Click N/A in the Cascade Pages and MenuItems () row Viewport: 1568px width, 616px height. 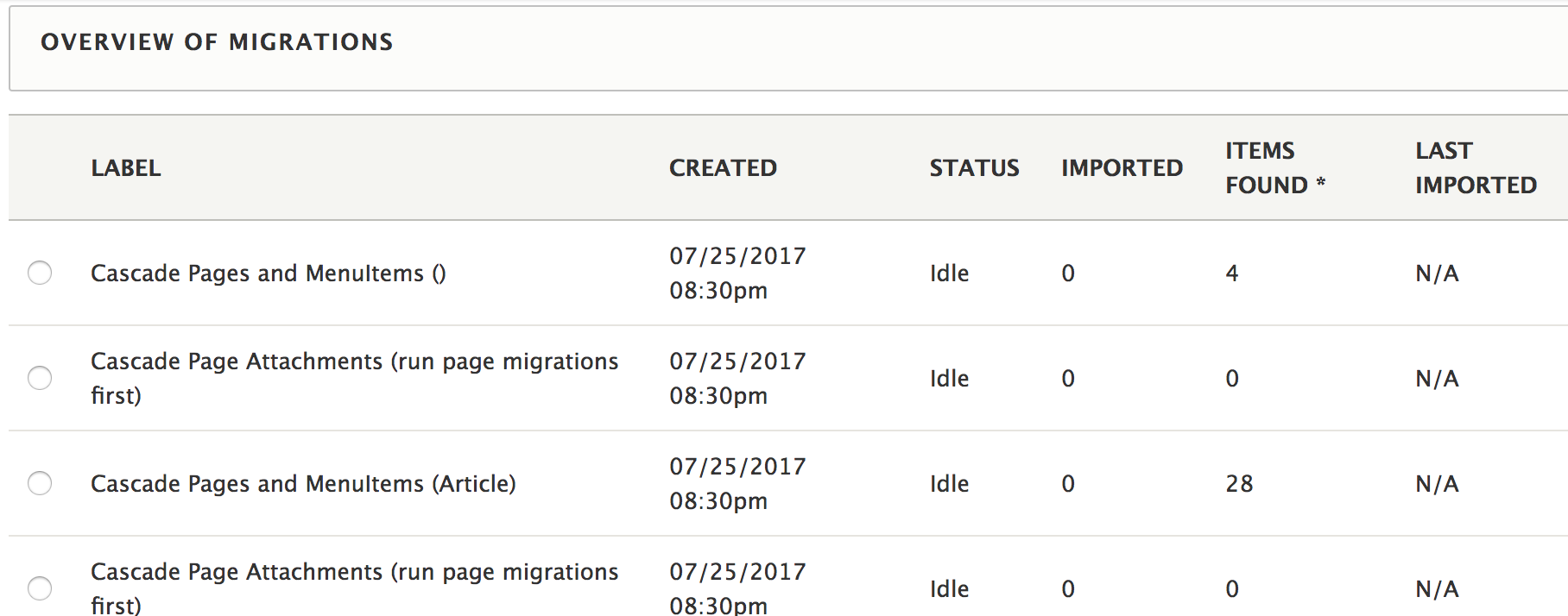pos(1437,273)
